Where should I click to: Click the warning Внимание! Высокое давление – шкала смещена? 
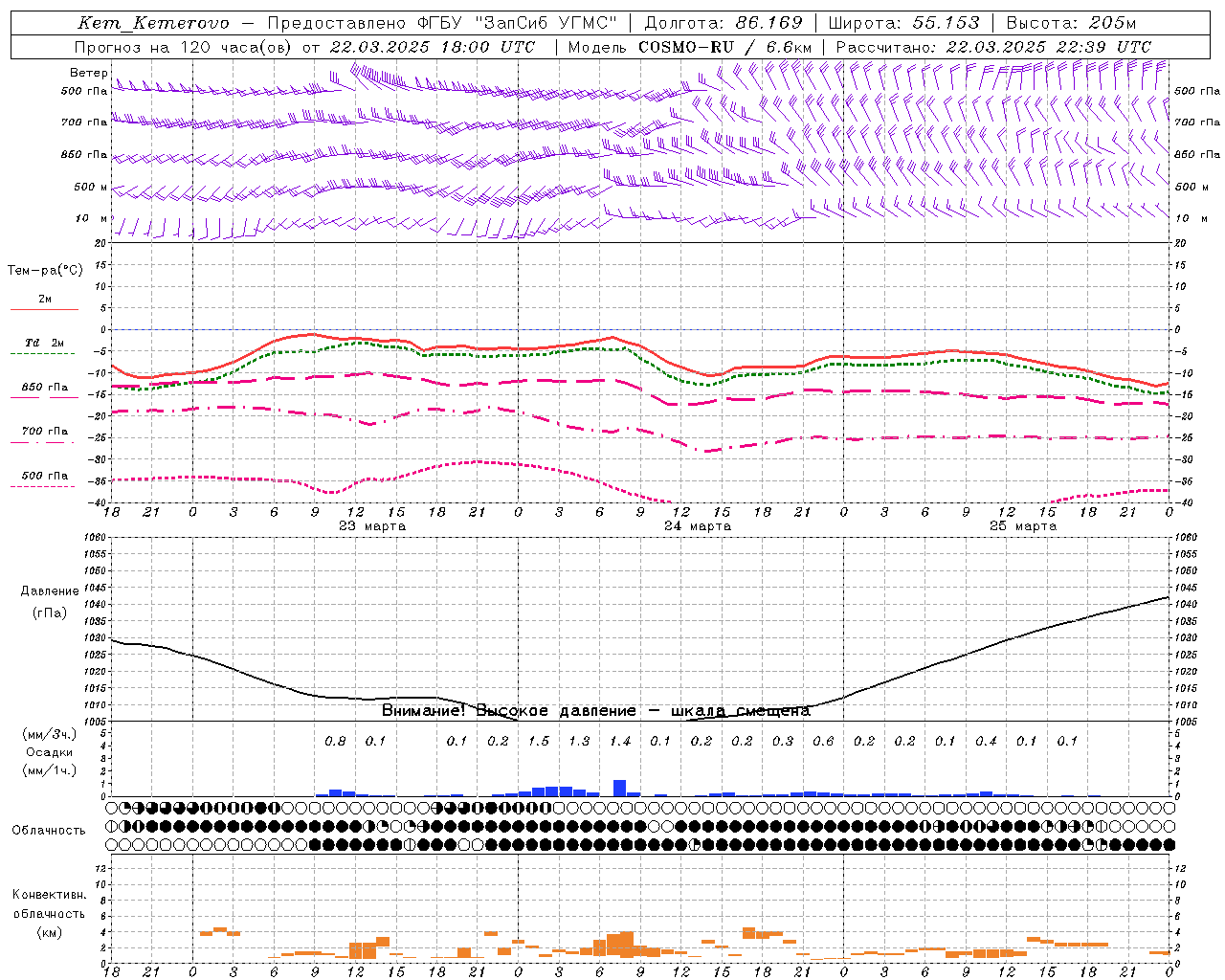point(596,711)
